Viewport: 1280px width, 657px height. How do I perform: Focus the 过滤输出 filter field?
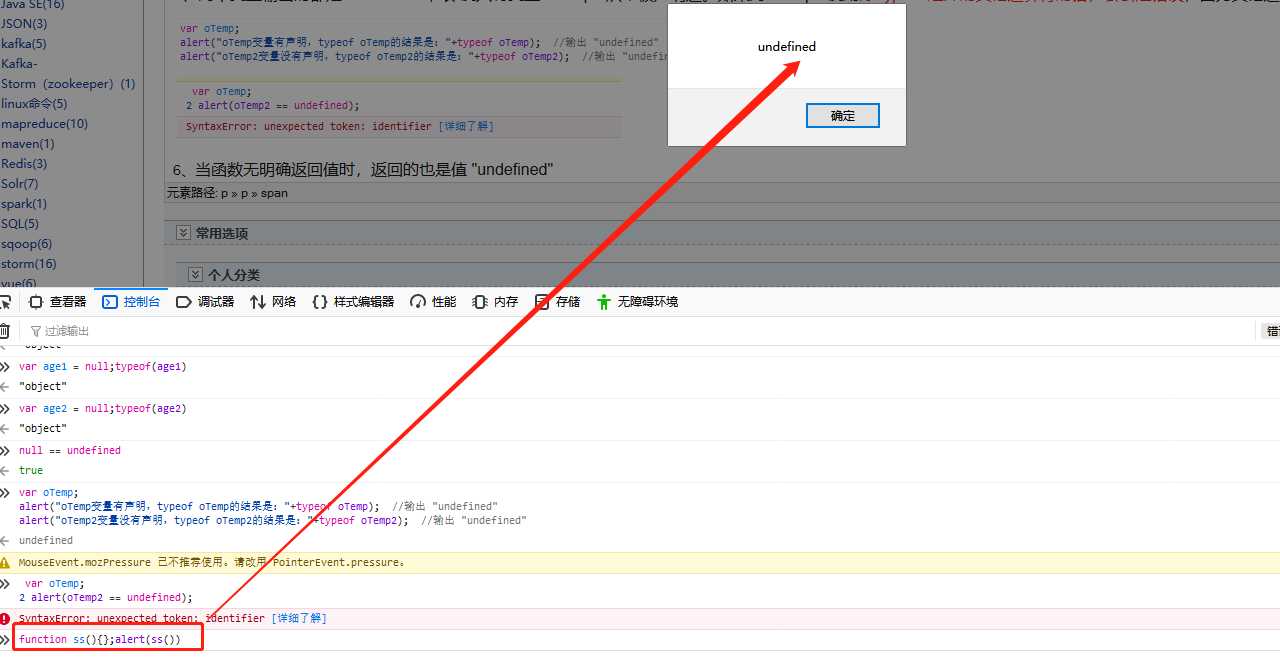[640, 331]
